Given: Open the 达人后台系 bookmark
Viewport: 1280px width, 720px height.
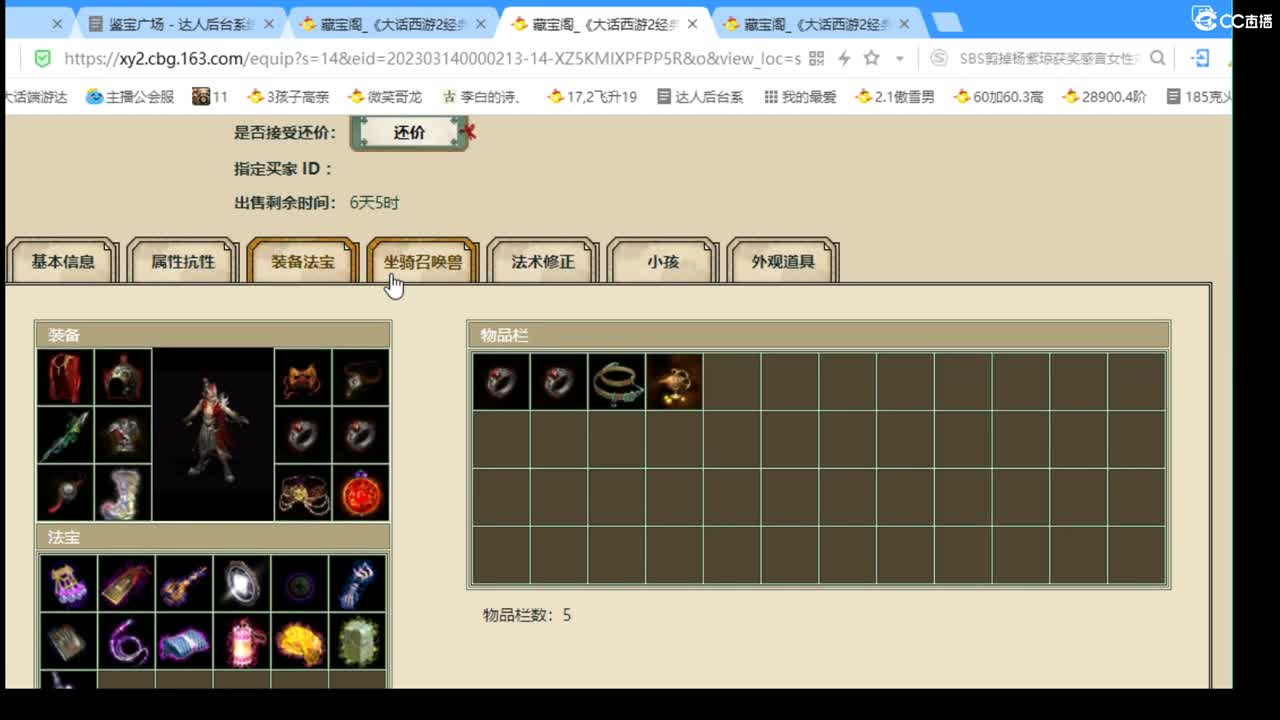Looking at the screenshot, I should click(700, 97).
